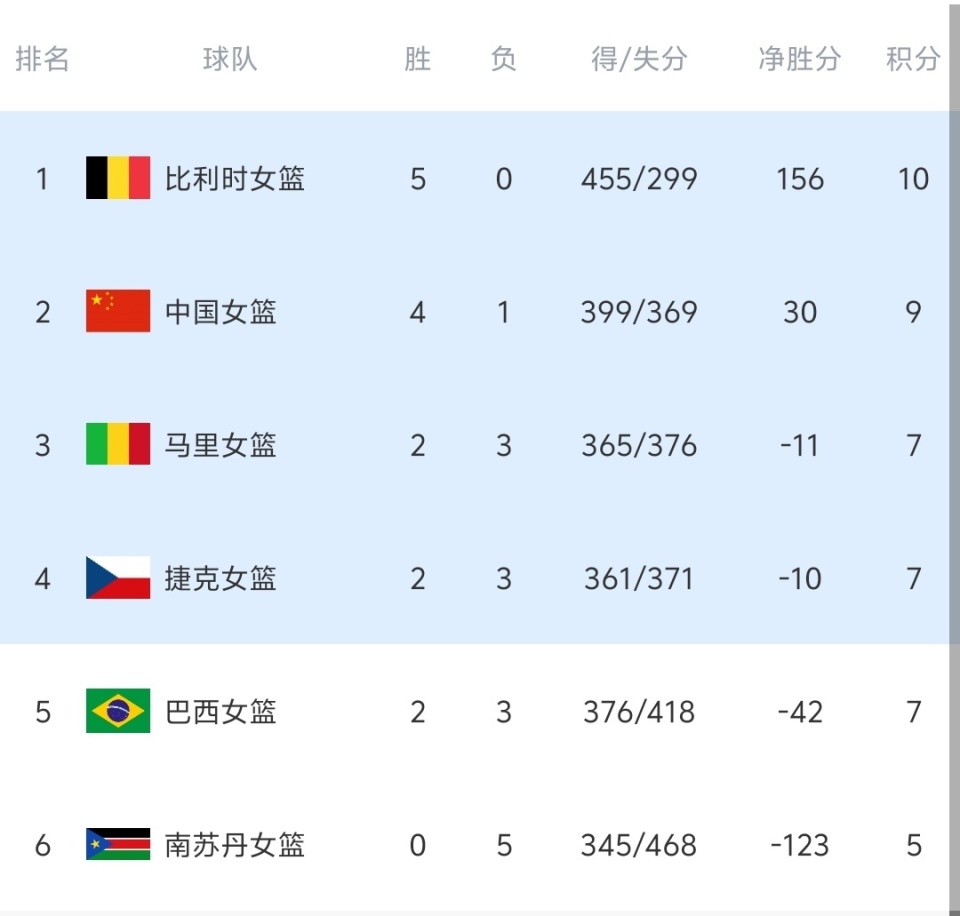Click the Brazil flag icon
Image resolution: width=960 pixels, height=916 pixels.
[118, 711]
